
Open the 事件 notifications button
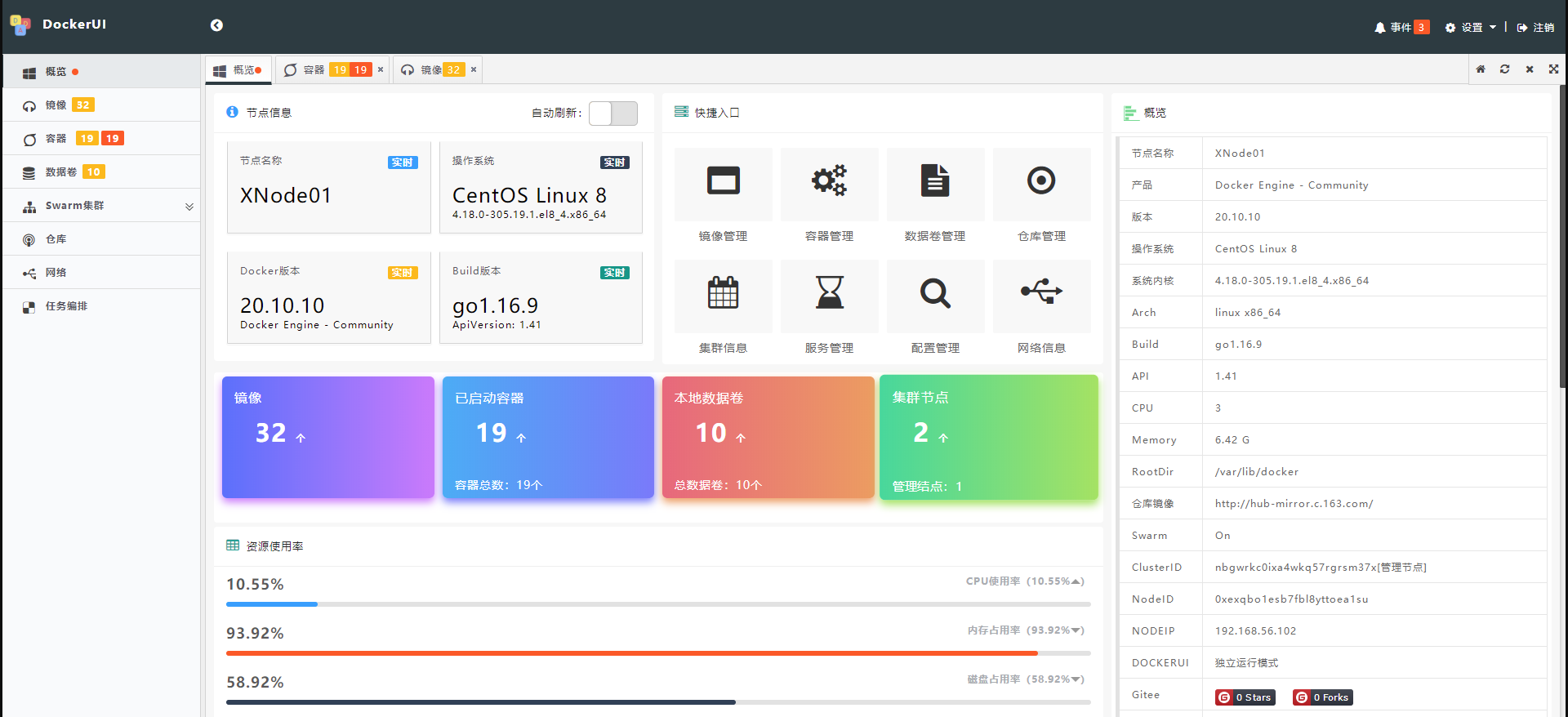1401,28
